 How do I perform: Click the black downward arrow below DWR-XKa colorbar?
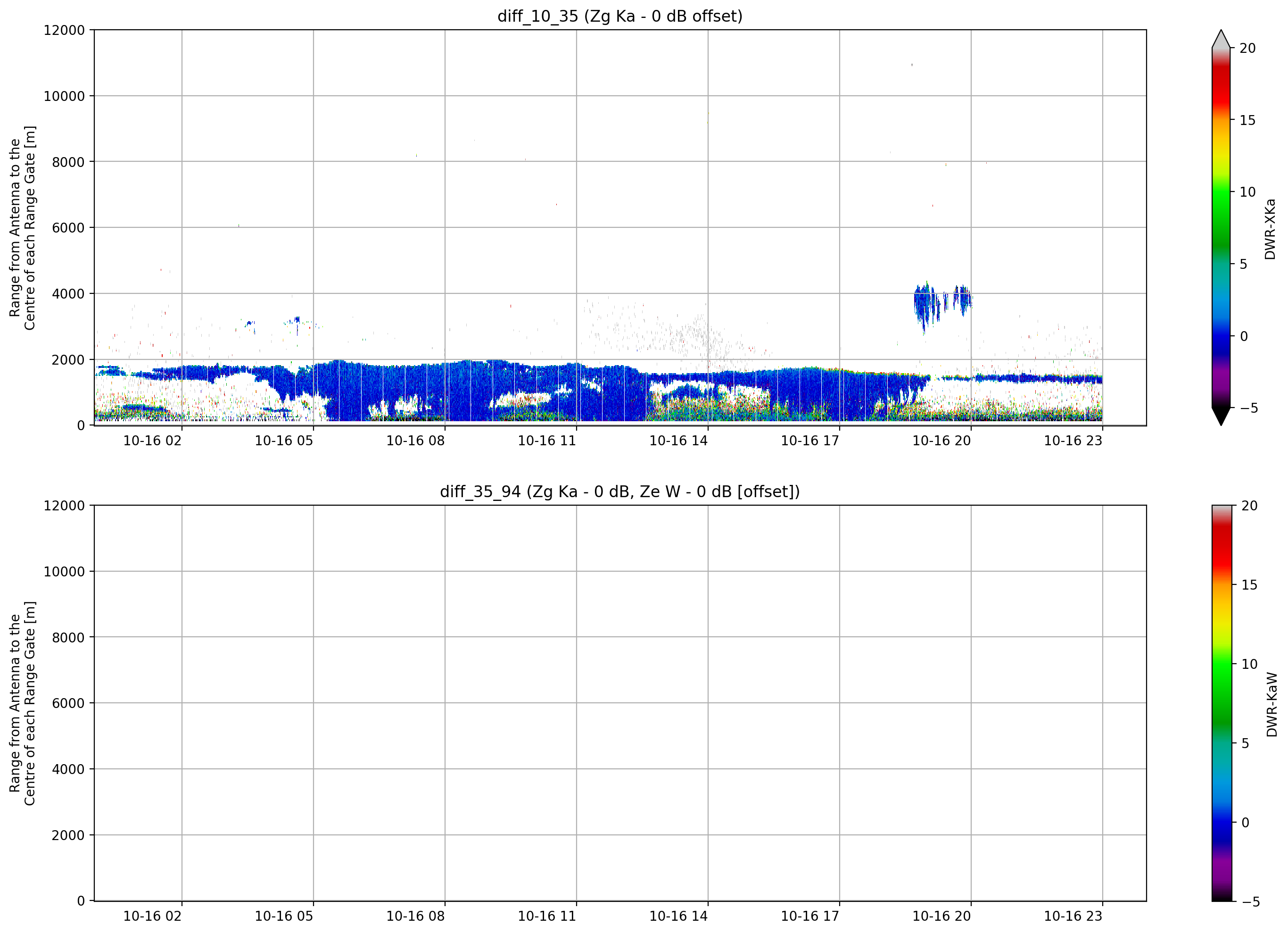pos(1221,416)
